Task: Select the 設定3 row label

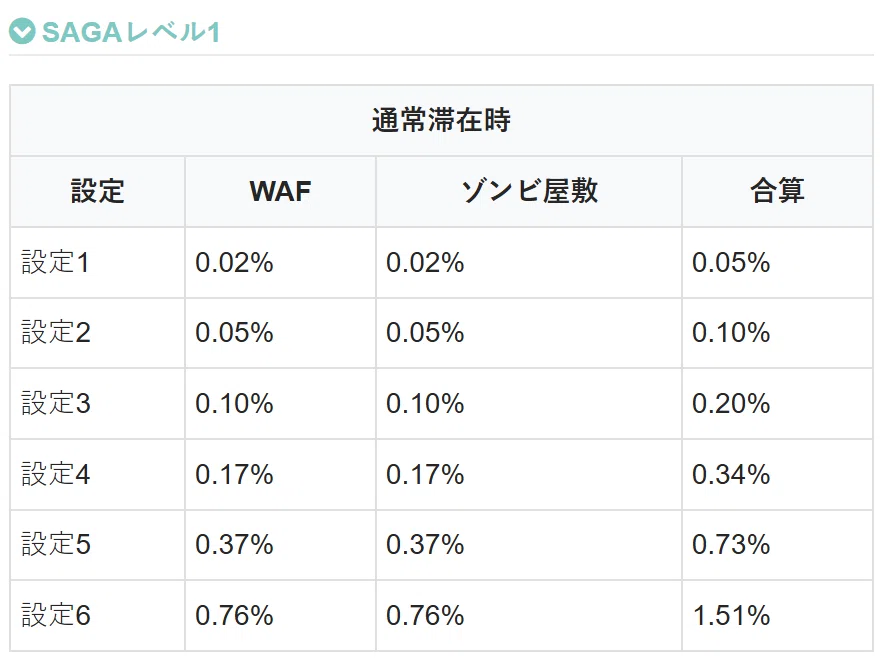Action: coord(56,403)
